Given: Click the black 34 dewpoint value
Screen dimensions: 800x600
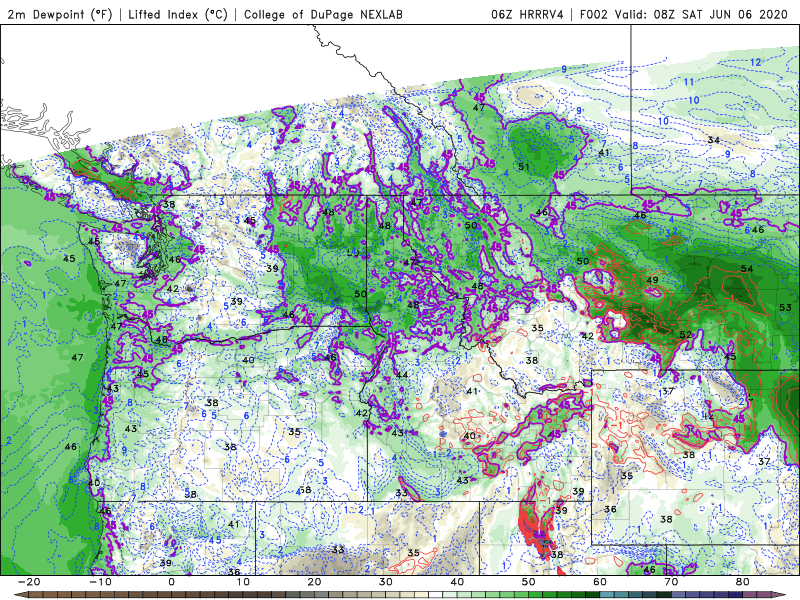Looking at the screenshot, I should tap(714, 140).
